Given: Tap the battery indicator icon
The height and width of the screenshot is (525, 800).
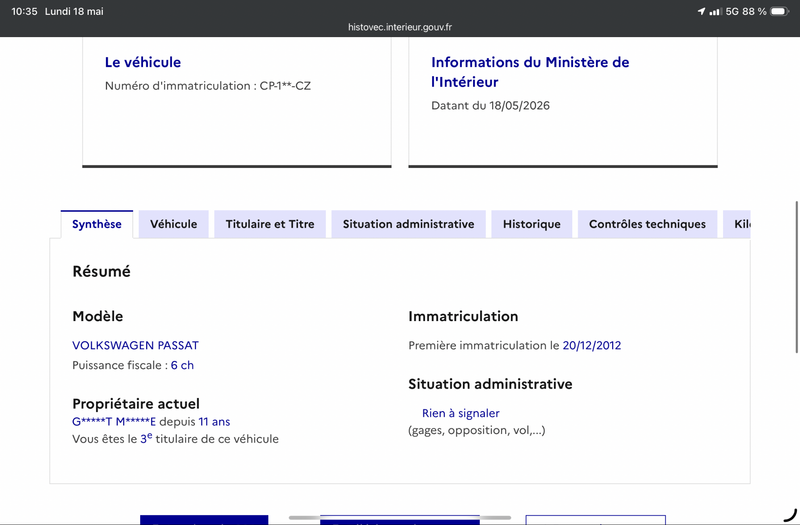Looking at the screenshot, I should tap(780, 11).
